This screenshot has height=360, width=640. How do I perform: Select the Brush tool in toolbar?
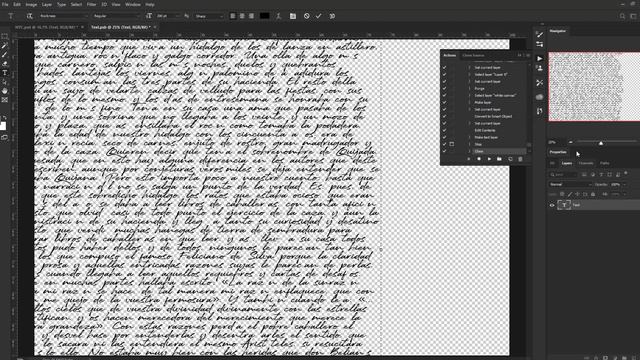[x=5, y=55]
